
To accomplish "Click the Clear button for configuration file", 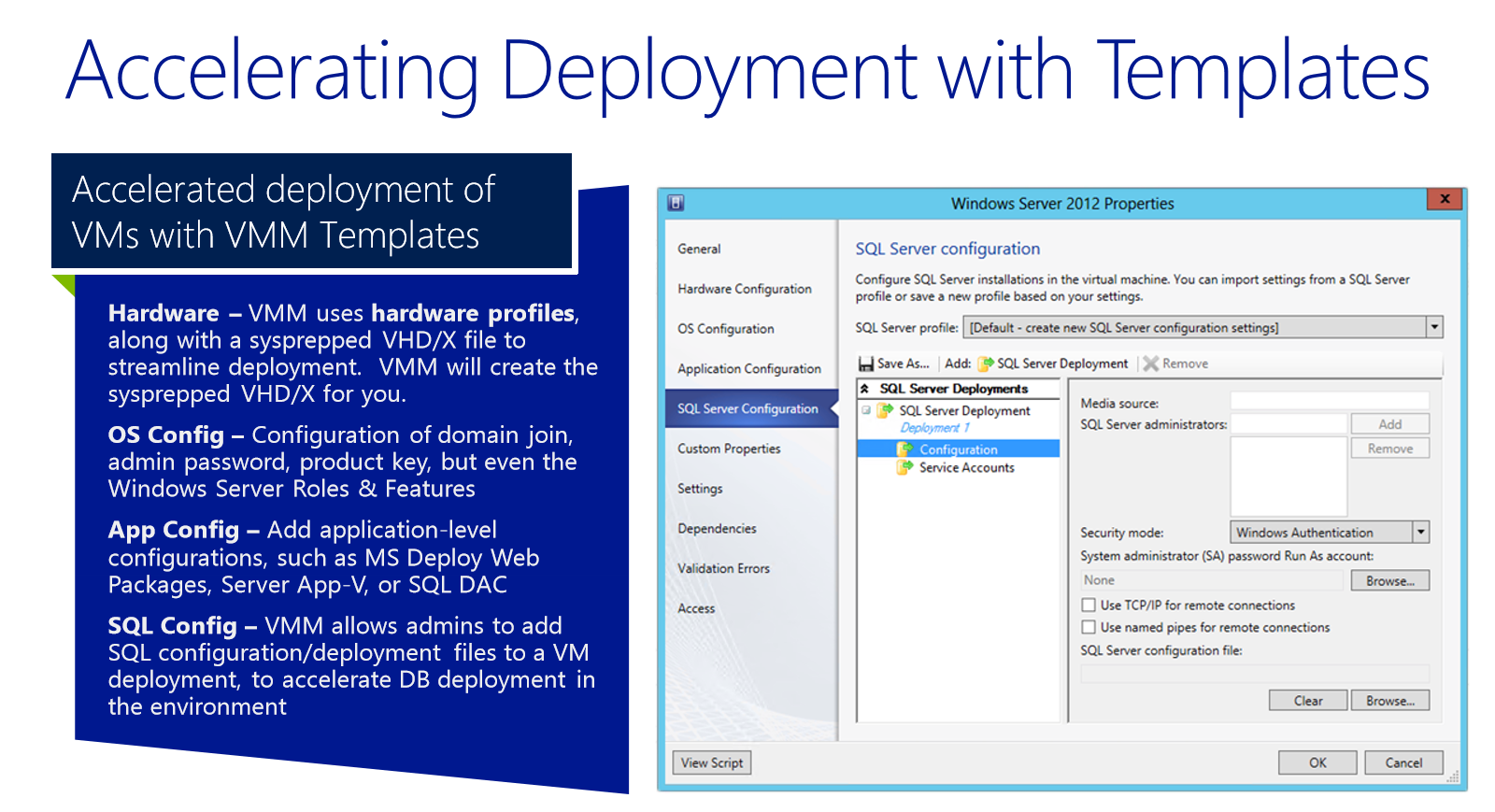I will click(x=1308, y=701).
